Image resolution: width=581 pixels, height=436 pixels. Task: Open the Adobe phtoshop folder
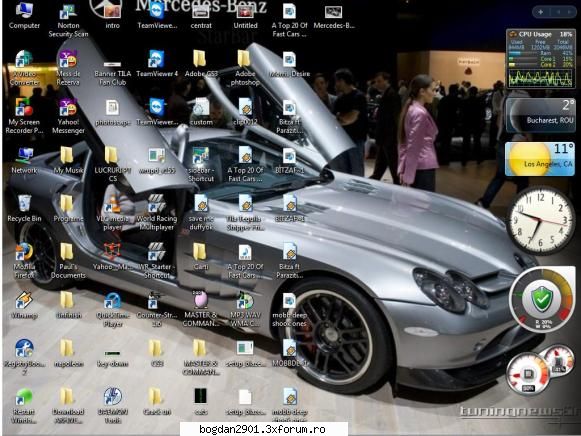245,68
